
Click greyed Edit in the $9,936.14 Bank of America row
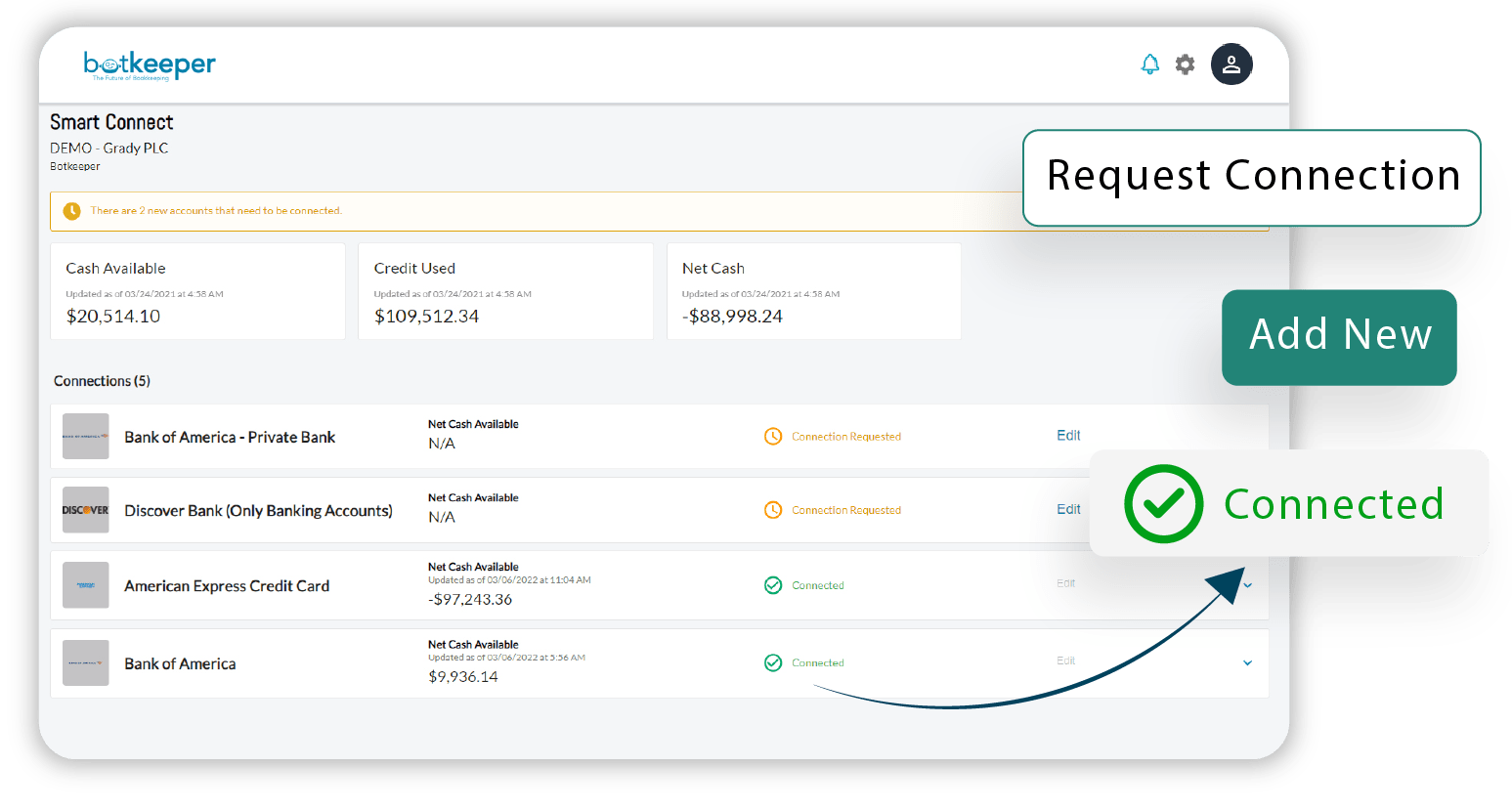tap(1065, 660)
